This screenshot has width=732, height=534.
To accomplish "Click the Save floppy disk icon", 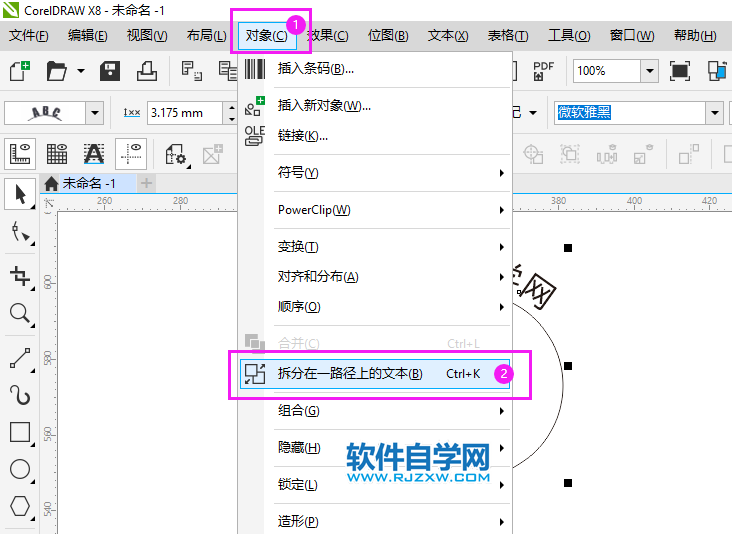I will [x=110, y=71].
